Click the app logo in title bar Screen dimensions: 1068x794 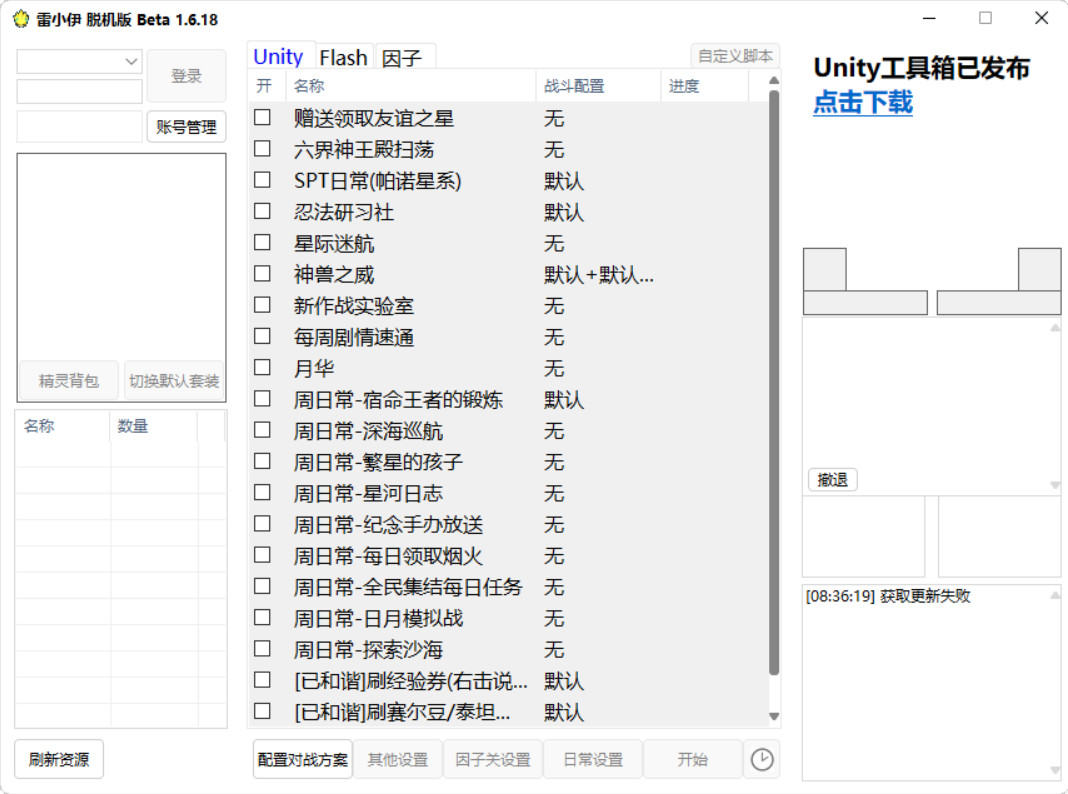coord(20,19)
